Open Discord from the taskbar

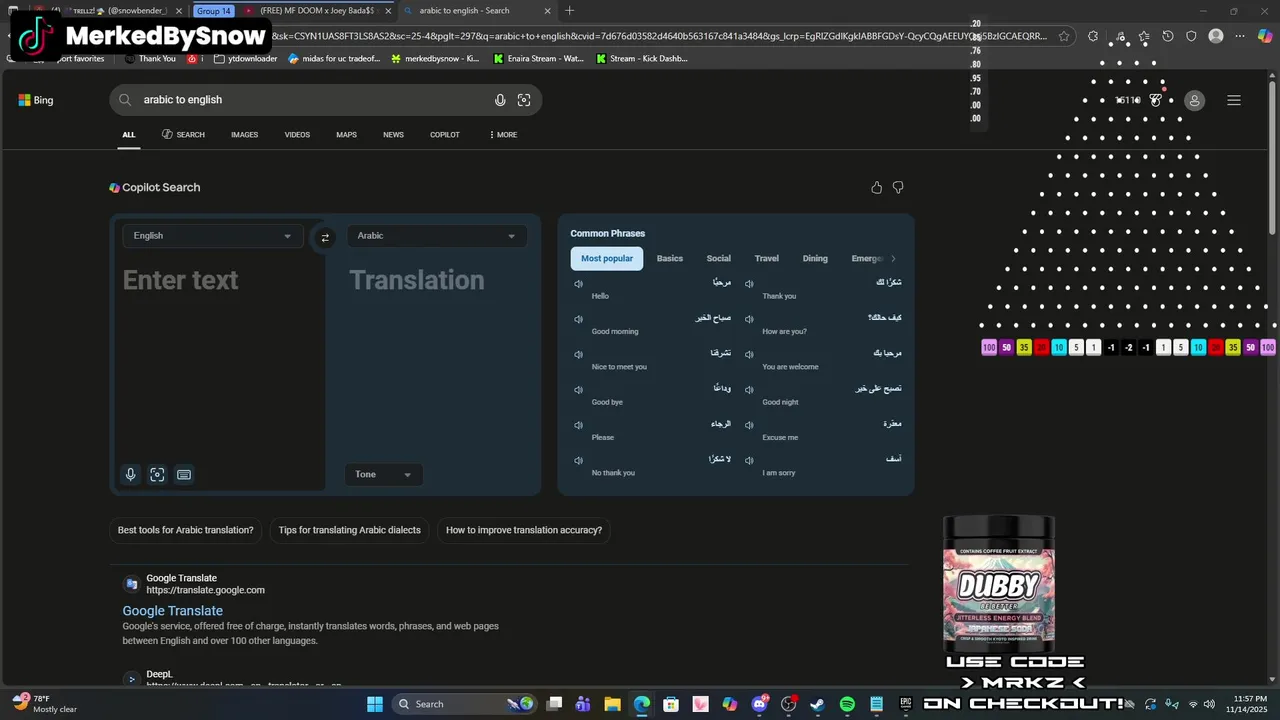759,704
